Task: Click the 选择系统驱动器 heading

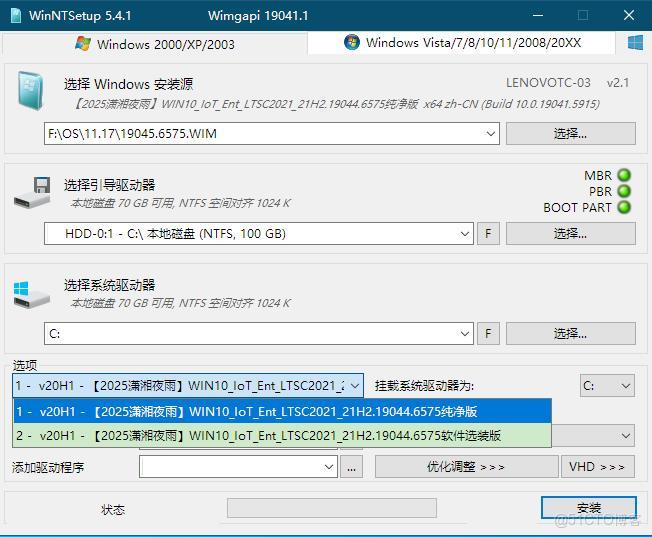Action: [109, 285]
